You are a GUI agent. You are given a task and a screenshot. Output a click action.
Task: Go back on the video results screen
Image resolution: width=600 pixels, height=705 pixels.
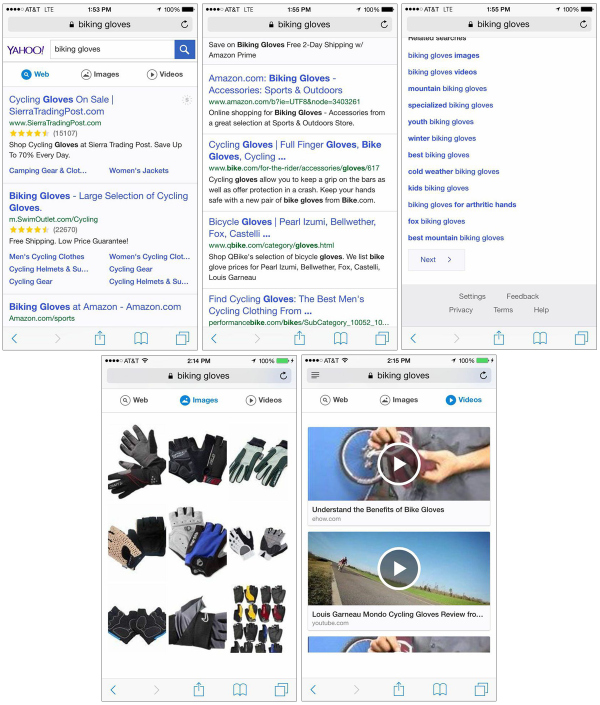pyautogui.click(x=313, y=689)
